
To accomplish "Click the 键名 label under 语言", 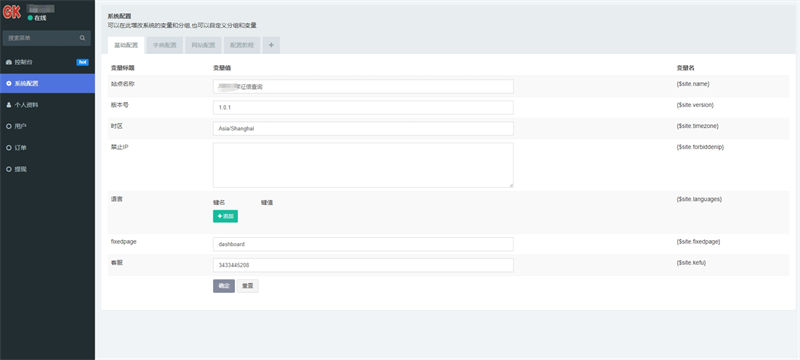I will pos(219,202).
